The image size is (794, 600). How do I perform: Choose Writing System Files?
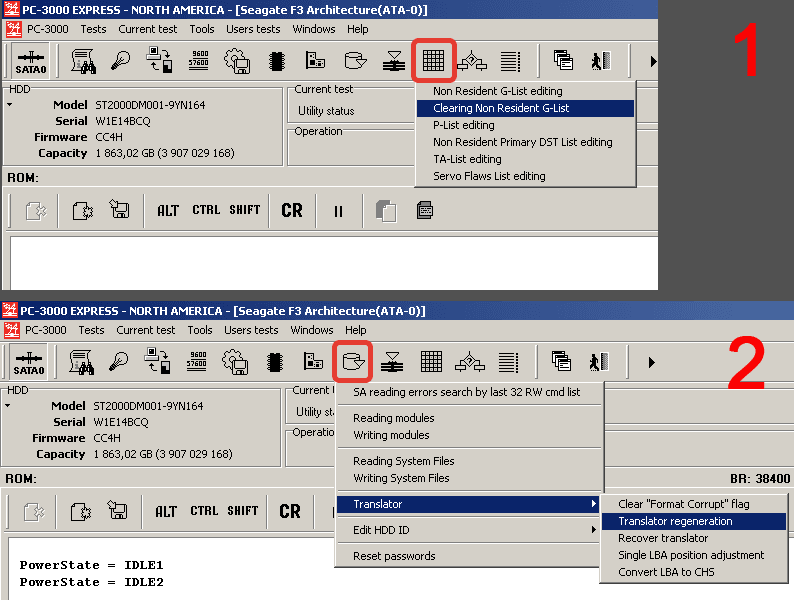468,478
